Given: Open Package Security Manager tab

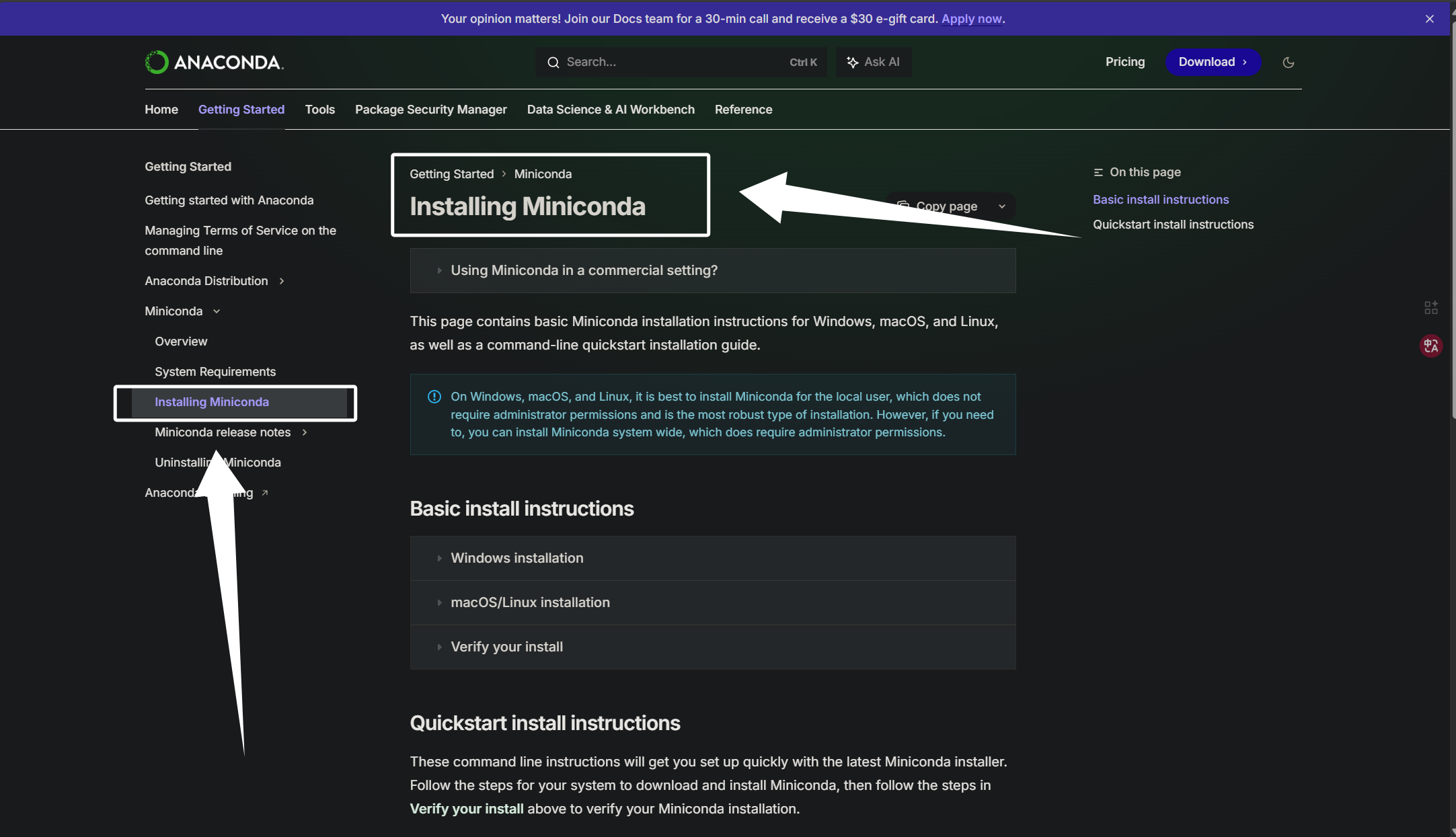Looking at the screenshot, I should (430, 110).
